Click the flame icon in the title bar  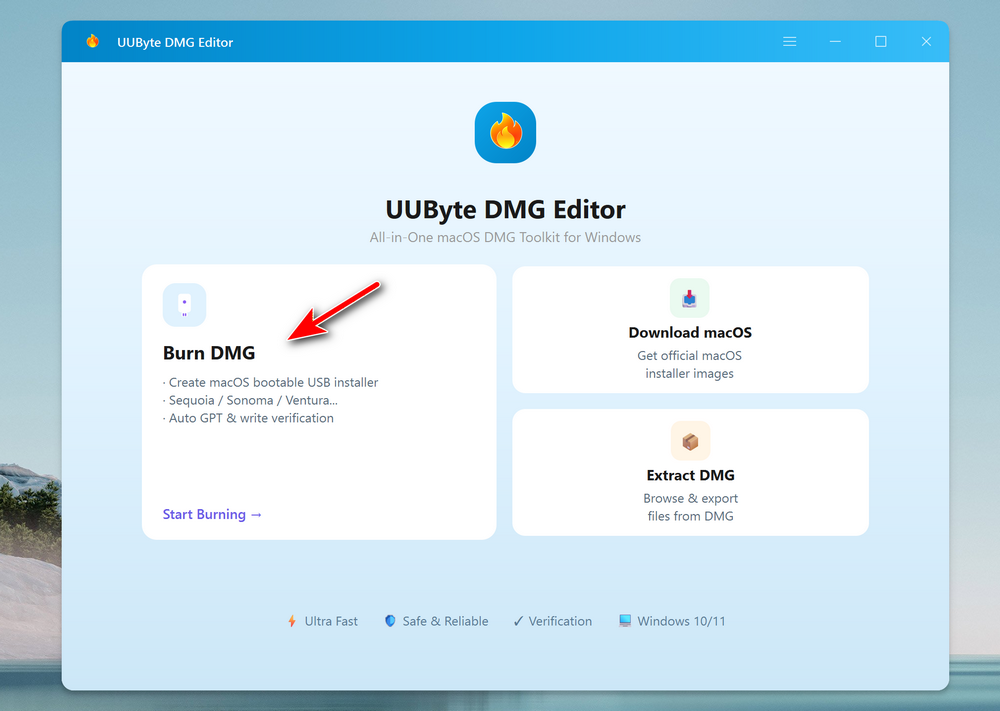point(91,41)
